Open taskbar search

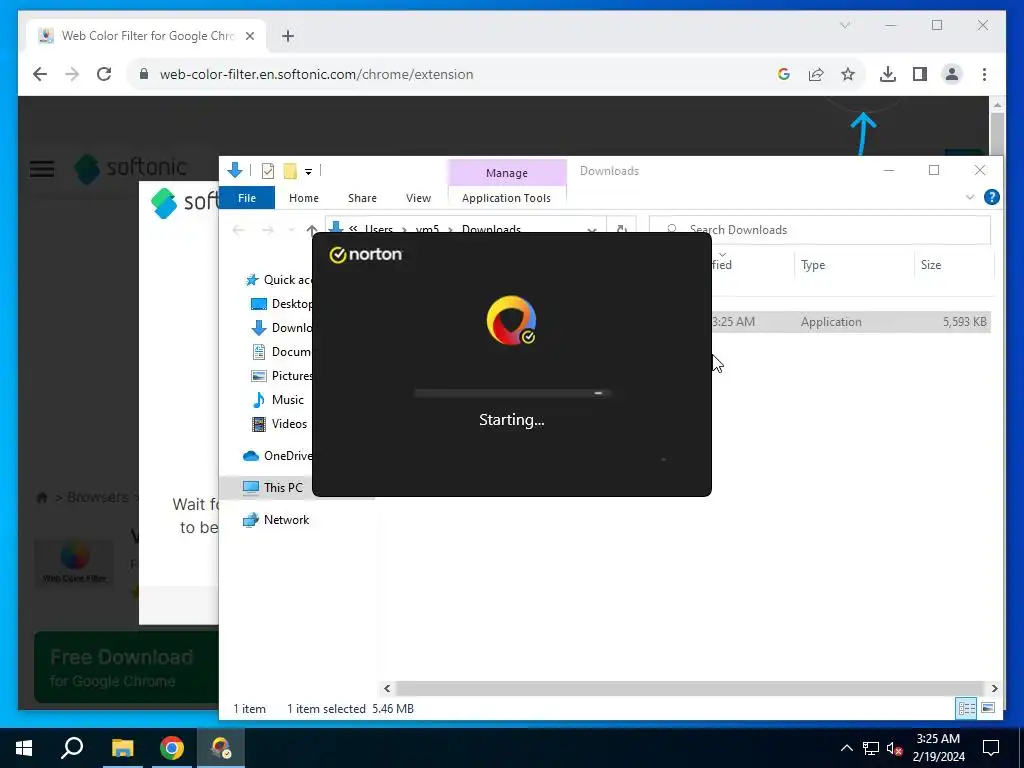pyautogui.click(x=72, y=748)
